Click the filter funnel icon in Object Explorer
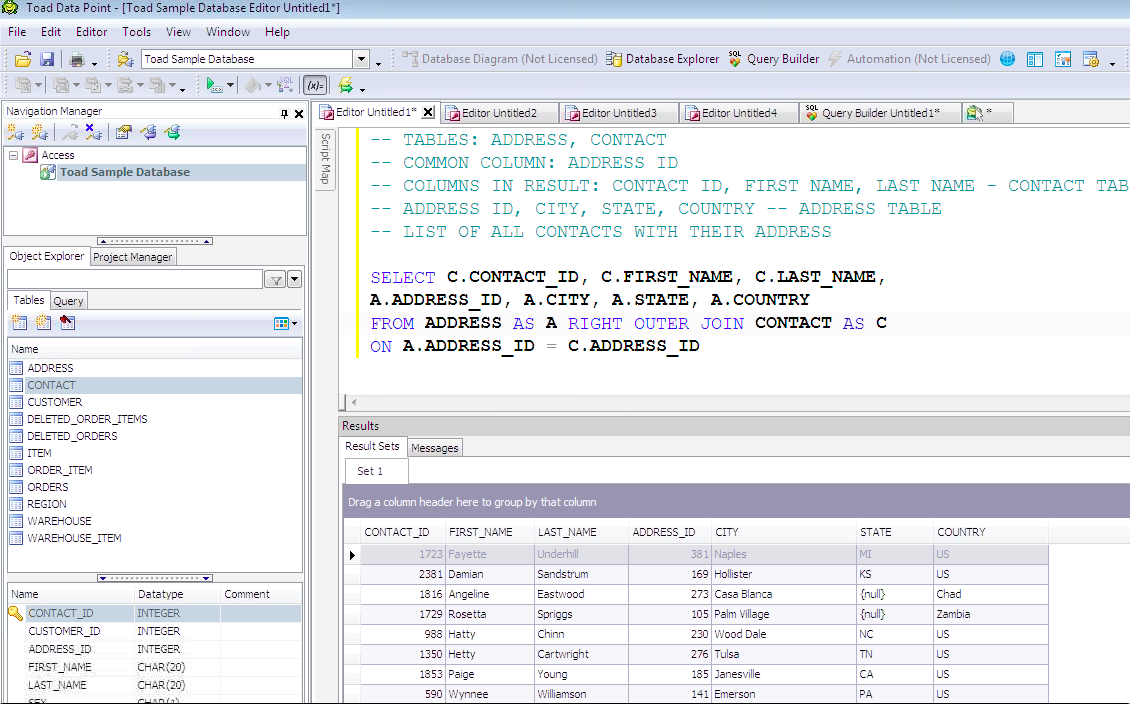Viewport: 1130px width, 704px height. [275, 280]
